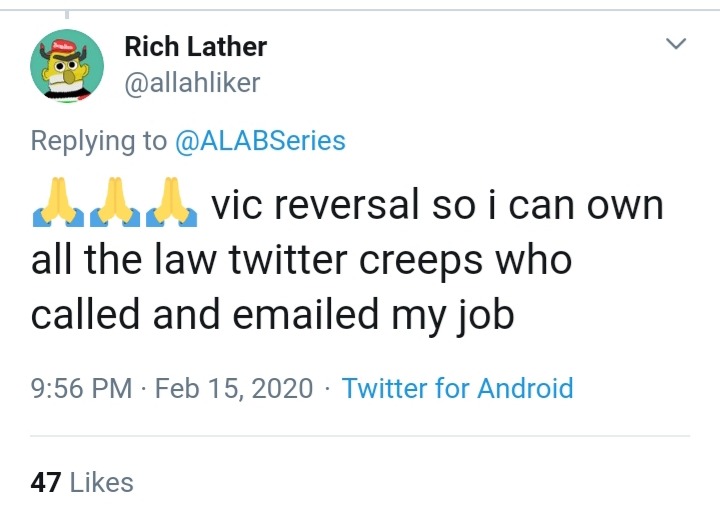Click the middle praying hands emoji
720x521 pixels.
point(115,202)
